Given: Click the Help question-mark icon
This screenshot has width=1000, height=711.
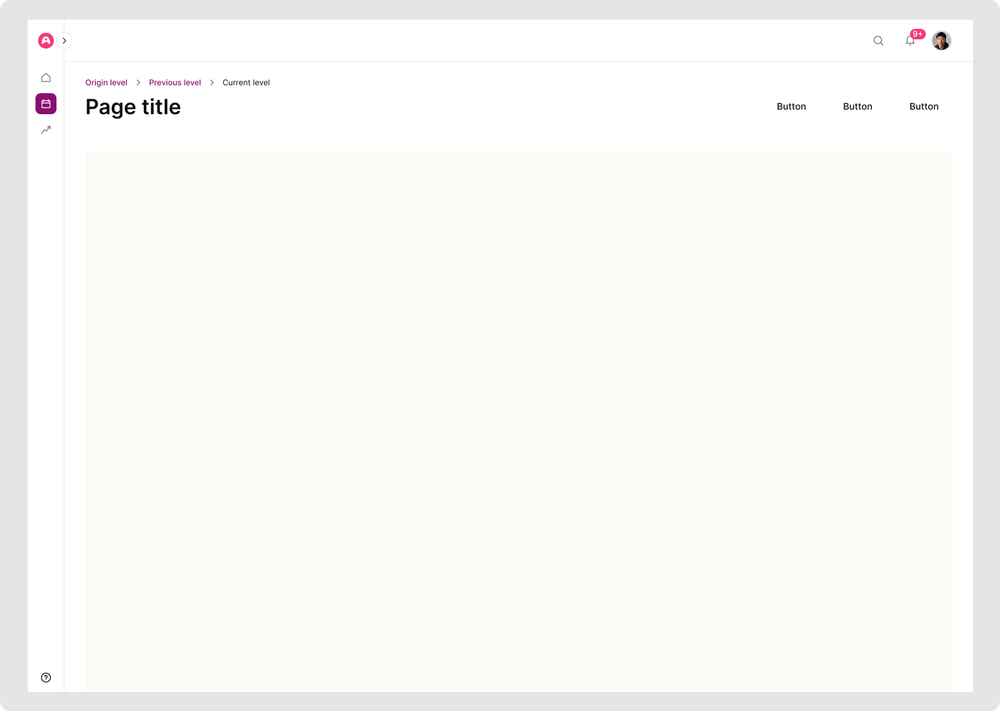Looking at the screenshot, I should tap(45, 677).
